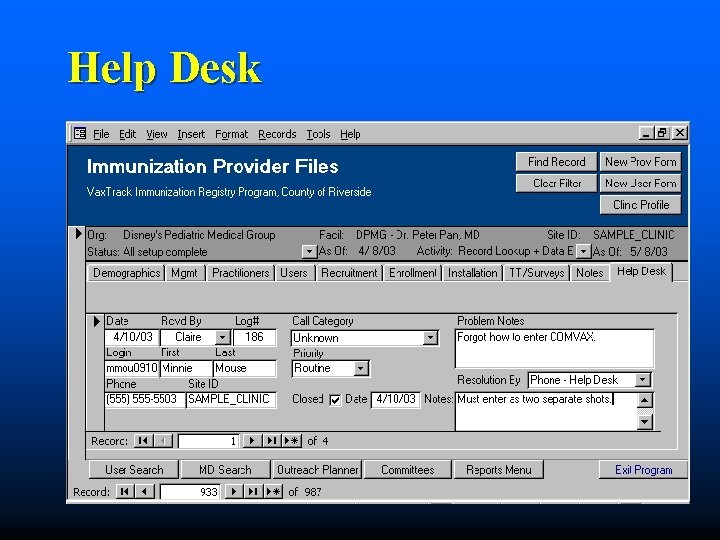
Task: Switch to the Demographics tab
Action: point(126,273)
